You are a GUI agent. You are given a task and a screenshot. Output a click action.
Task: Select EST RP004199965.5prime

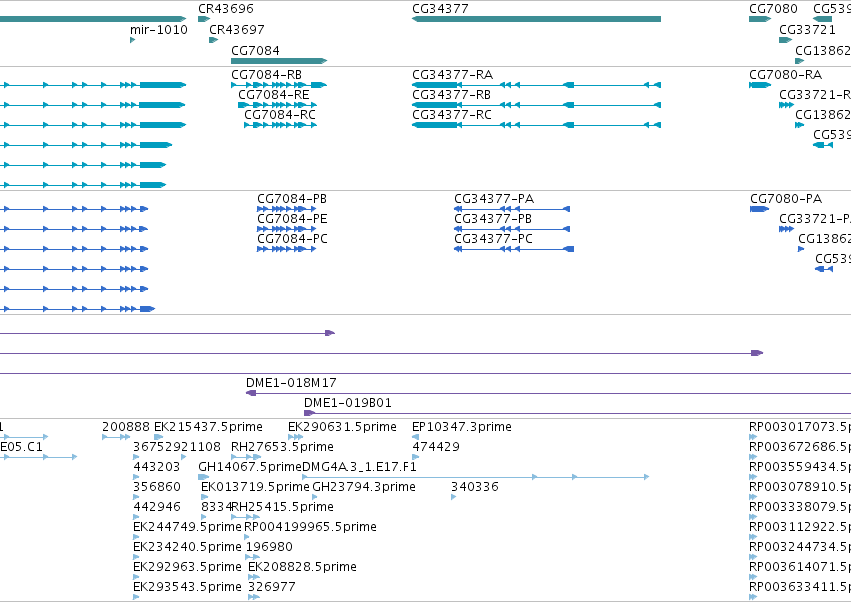tap(310, 527)
